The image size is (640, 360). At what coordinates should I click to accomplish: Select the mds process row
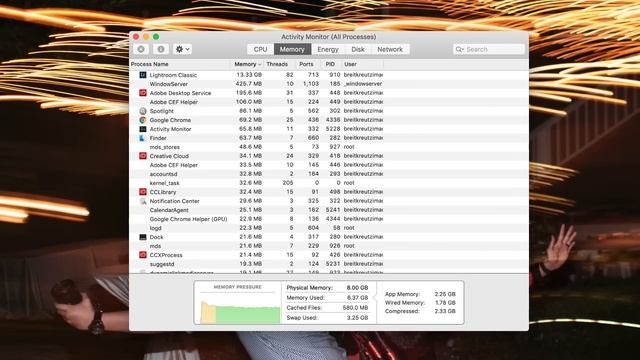point(329,246)
